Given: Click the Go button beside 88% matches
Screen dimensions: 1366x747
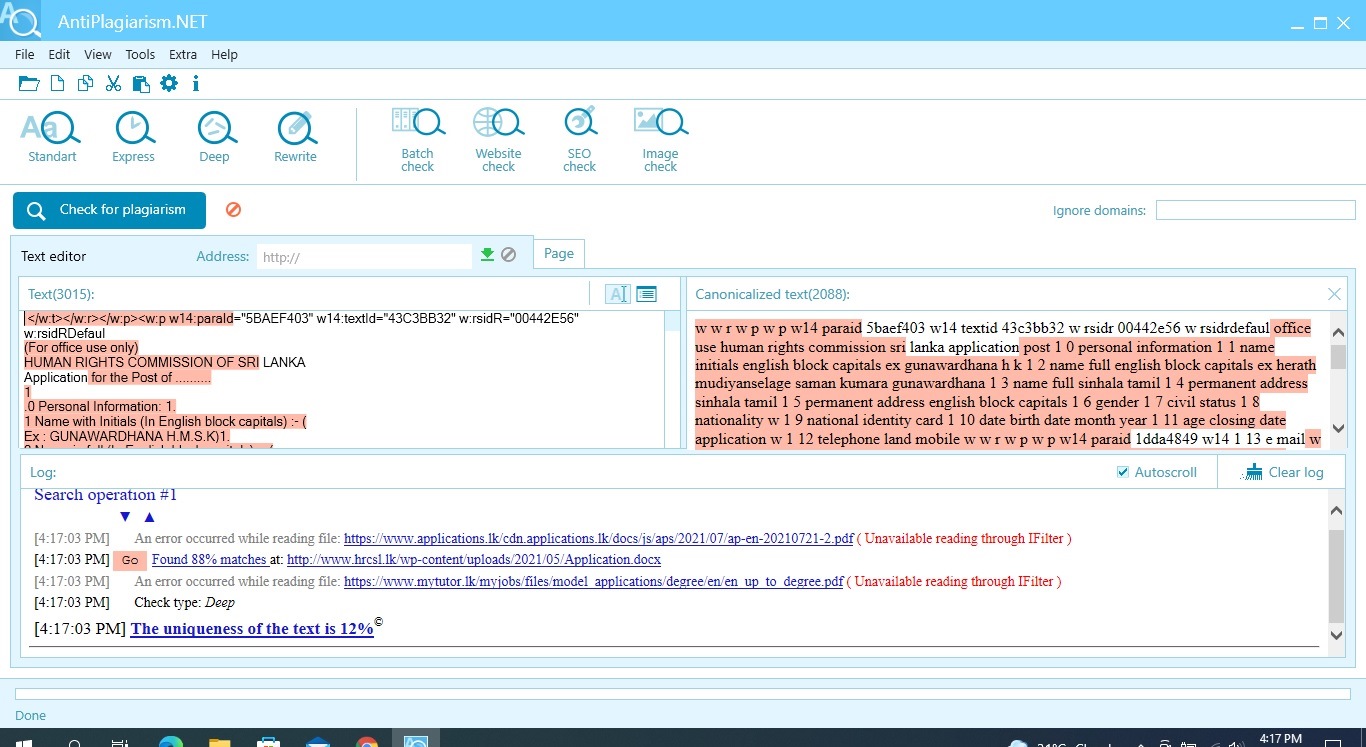Looking at the screenshot, I should 130,561.
